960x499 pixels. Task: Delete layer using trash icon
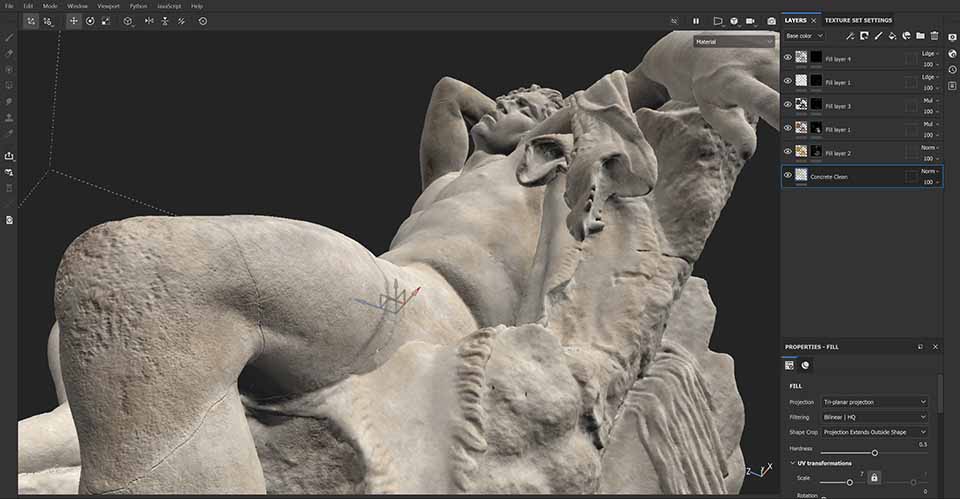934,36
